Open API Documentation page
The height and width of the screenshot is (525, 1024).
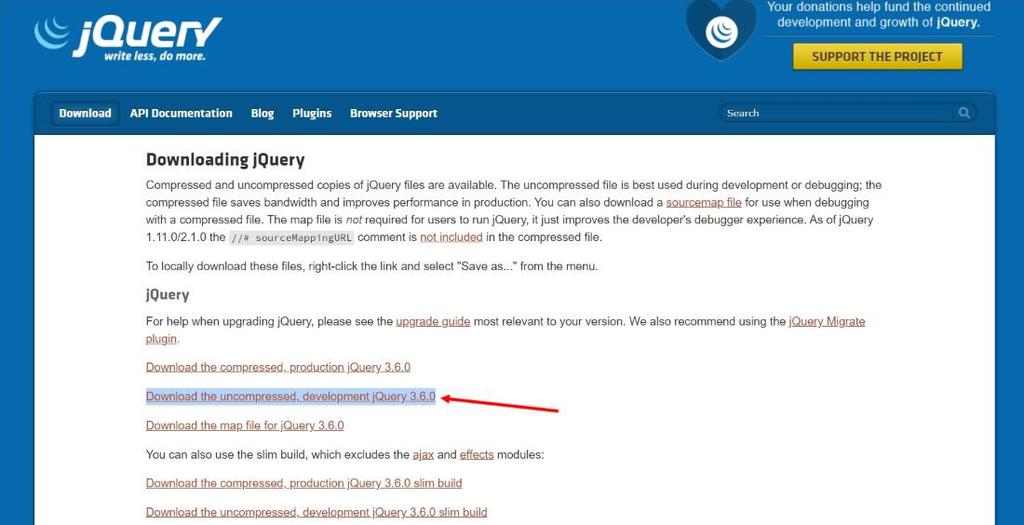click(181, 113)
